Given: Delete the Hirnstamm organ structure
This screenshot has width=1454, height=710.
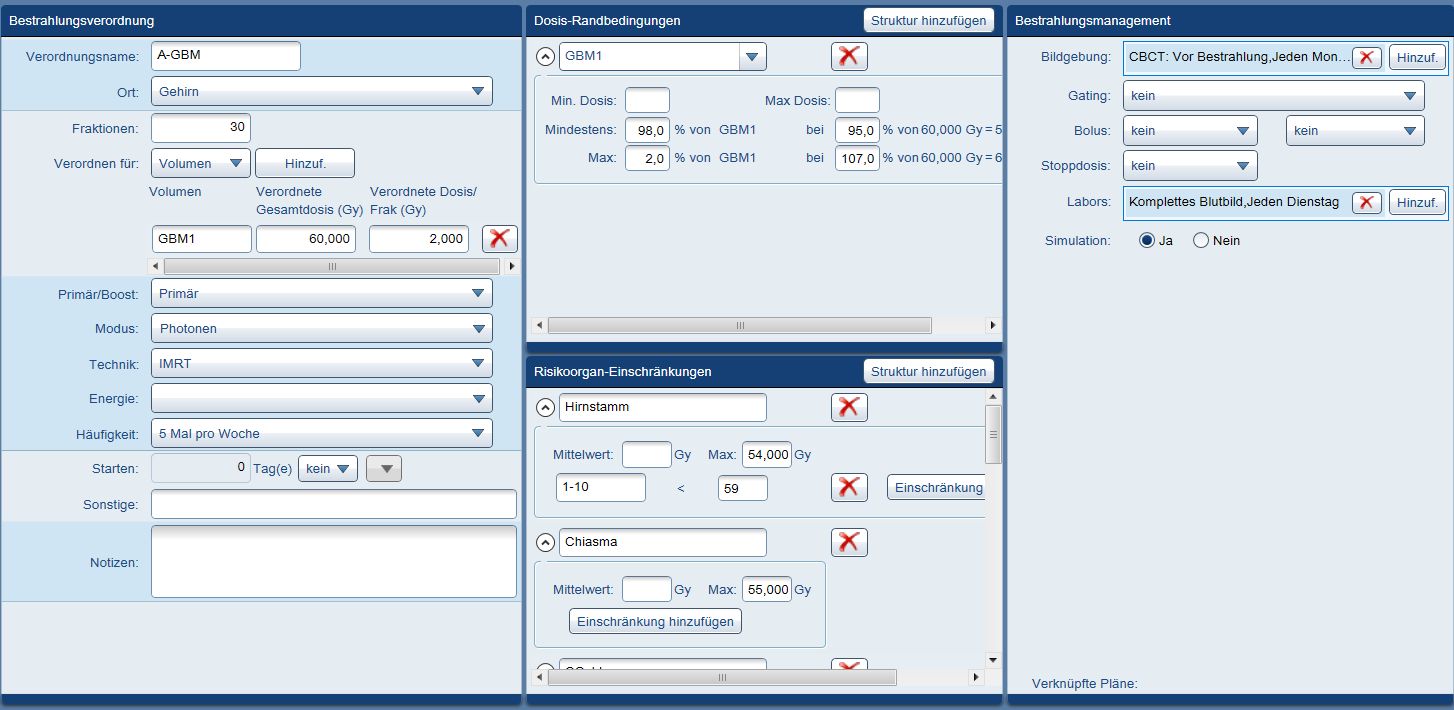Looking at the screenshot, I should coord(849,407).
